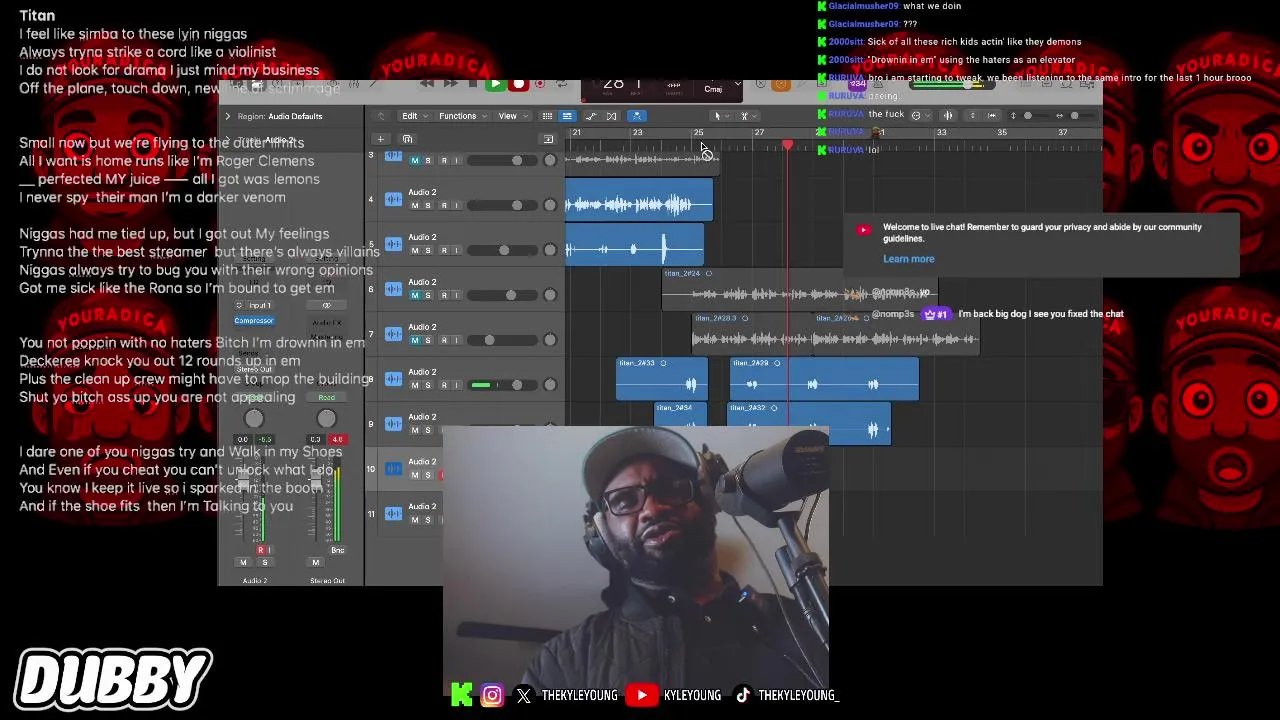1280x720 pixels.
Task: Click track 6 waveform icon
Action: [x=393, y=289]
